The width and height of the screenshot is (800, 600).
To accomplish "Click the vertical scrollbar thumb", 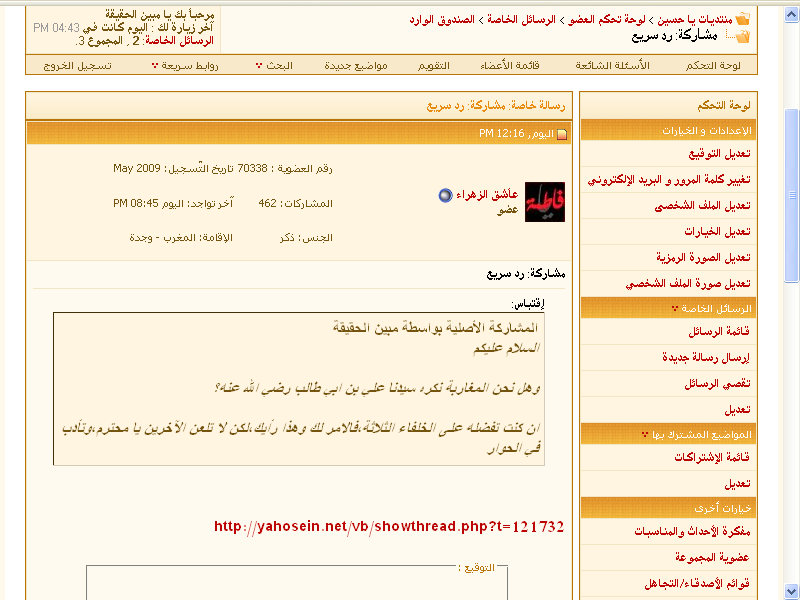I will click(791, 194).
